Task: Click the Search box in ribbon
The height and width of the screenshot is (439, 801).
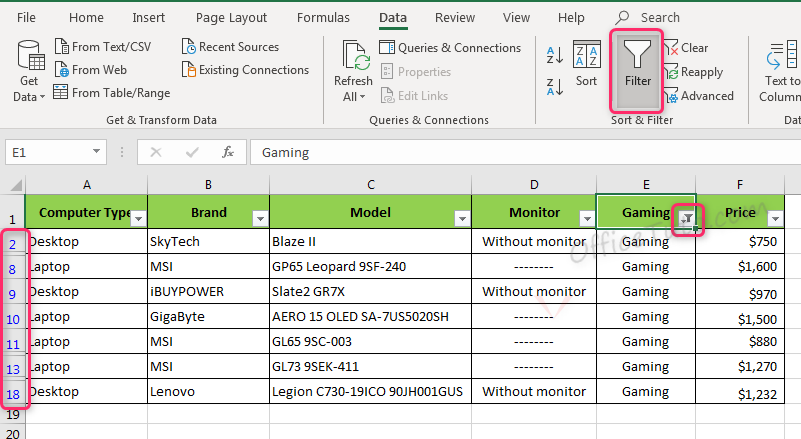Action: coord(648,17)
